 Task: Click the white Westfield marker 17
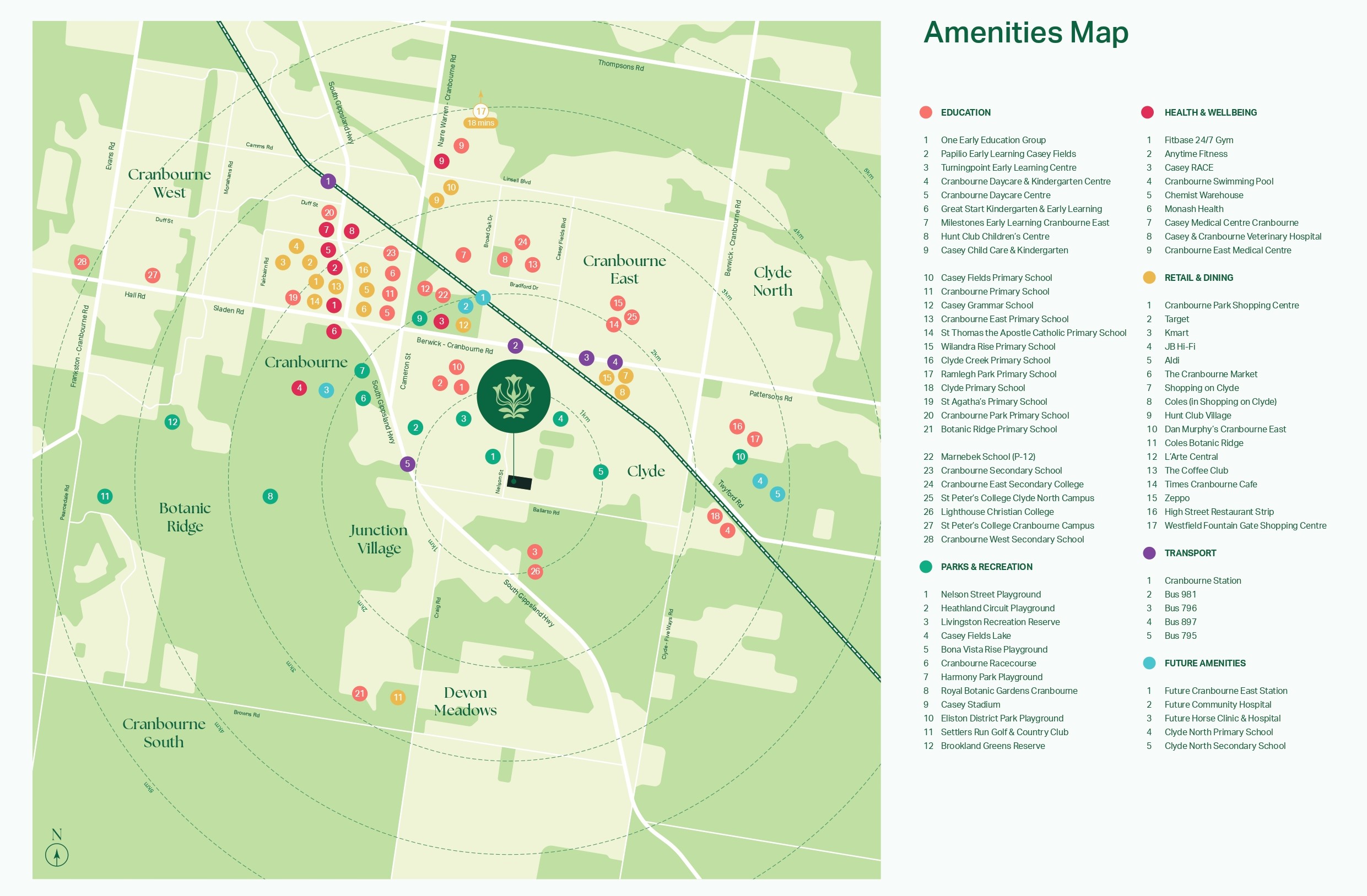pyautogui.click(x=481, y=111)
